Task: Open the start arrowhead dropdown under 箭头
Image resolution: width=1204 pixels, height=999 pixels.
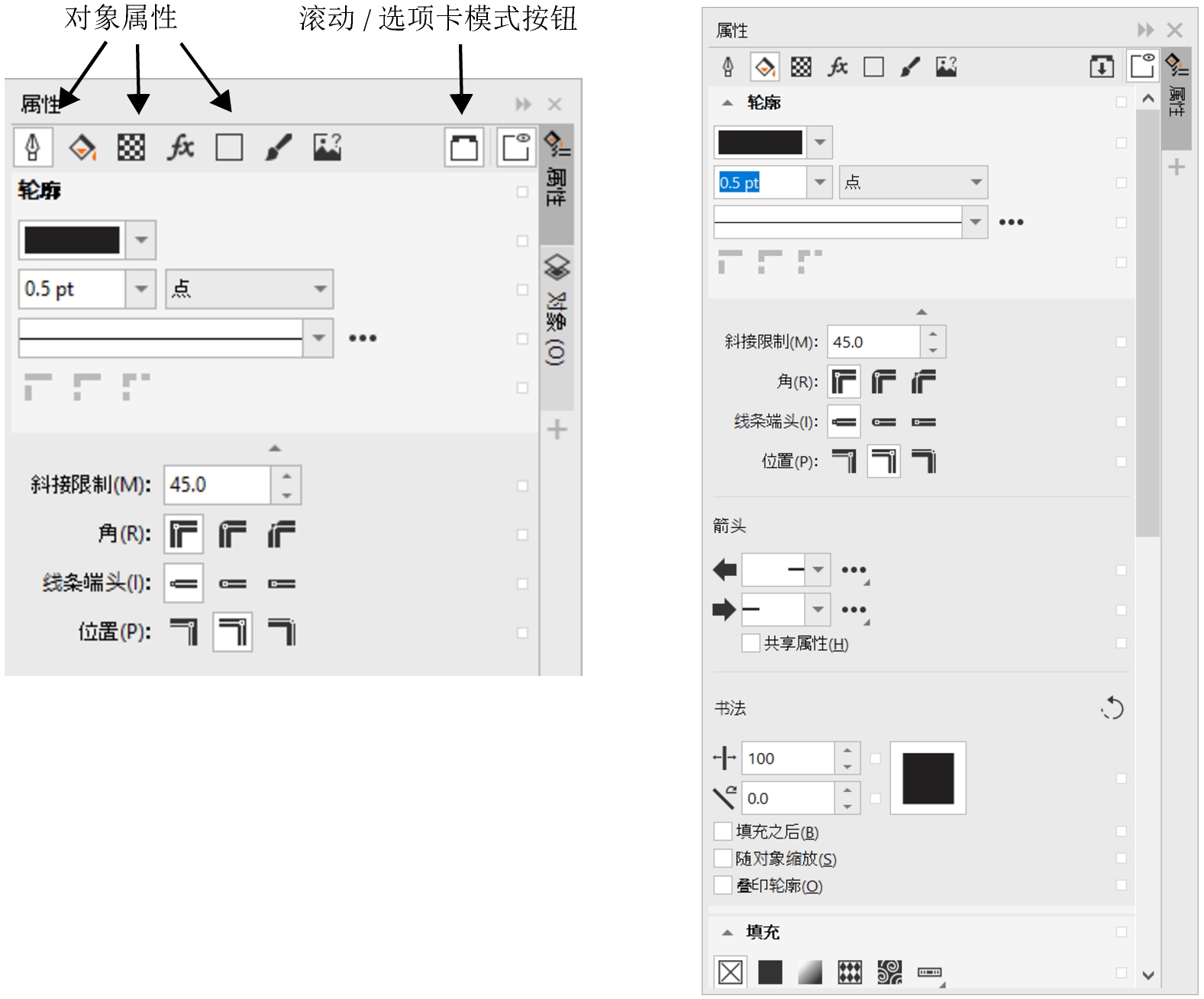Action: tap(818, 570)
